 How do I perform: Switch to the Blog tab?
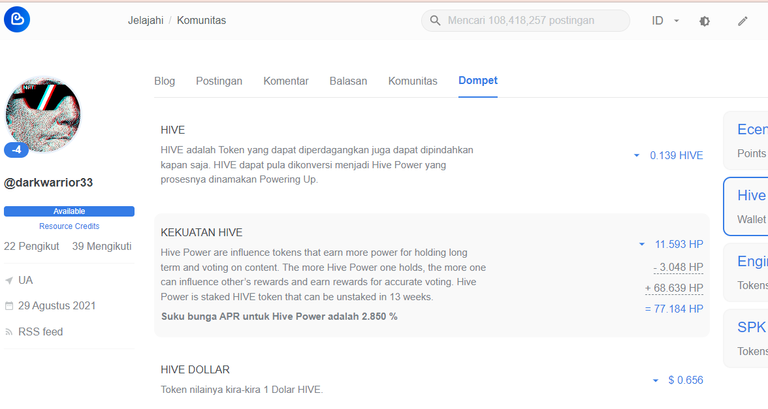[165, 81]
